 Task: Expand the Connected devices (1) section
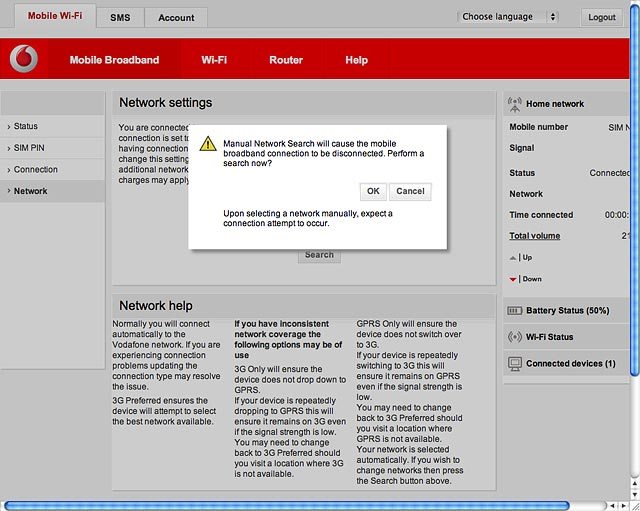tap(567, 363)
